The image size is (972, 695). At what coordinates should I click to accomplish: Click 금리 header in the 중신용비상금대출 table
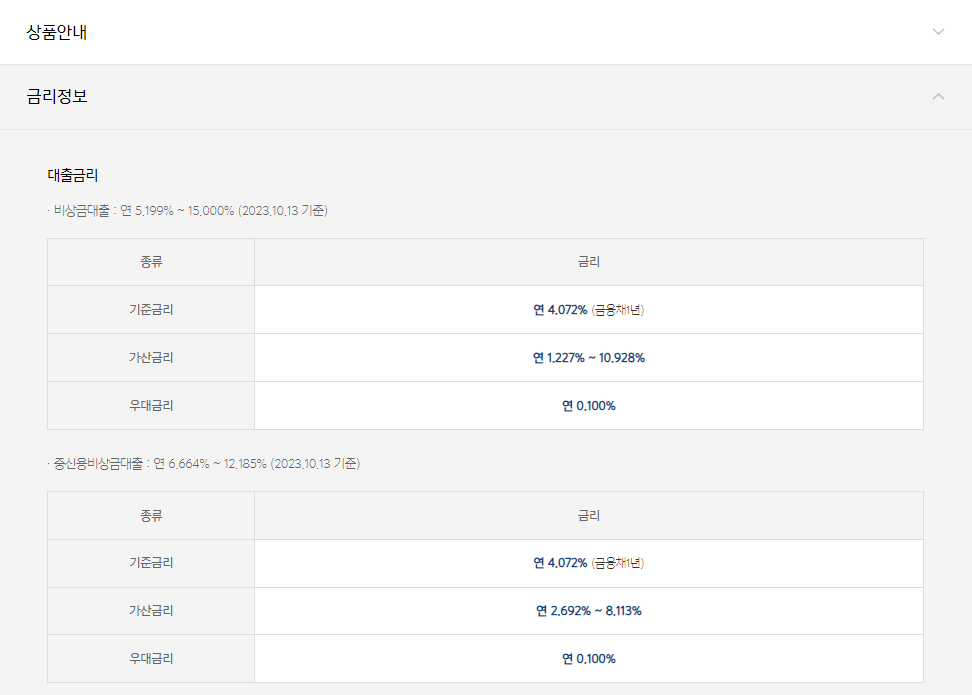[588, 515]
